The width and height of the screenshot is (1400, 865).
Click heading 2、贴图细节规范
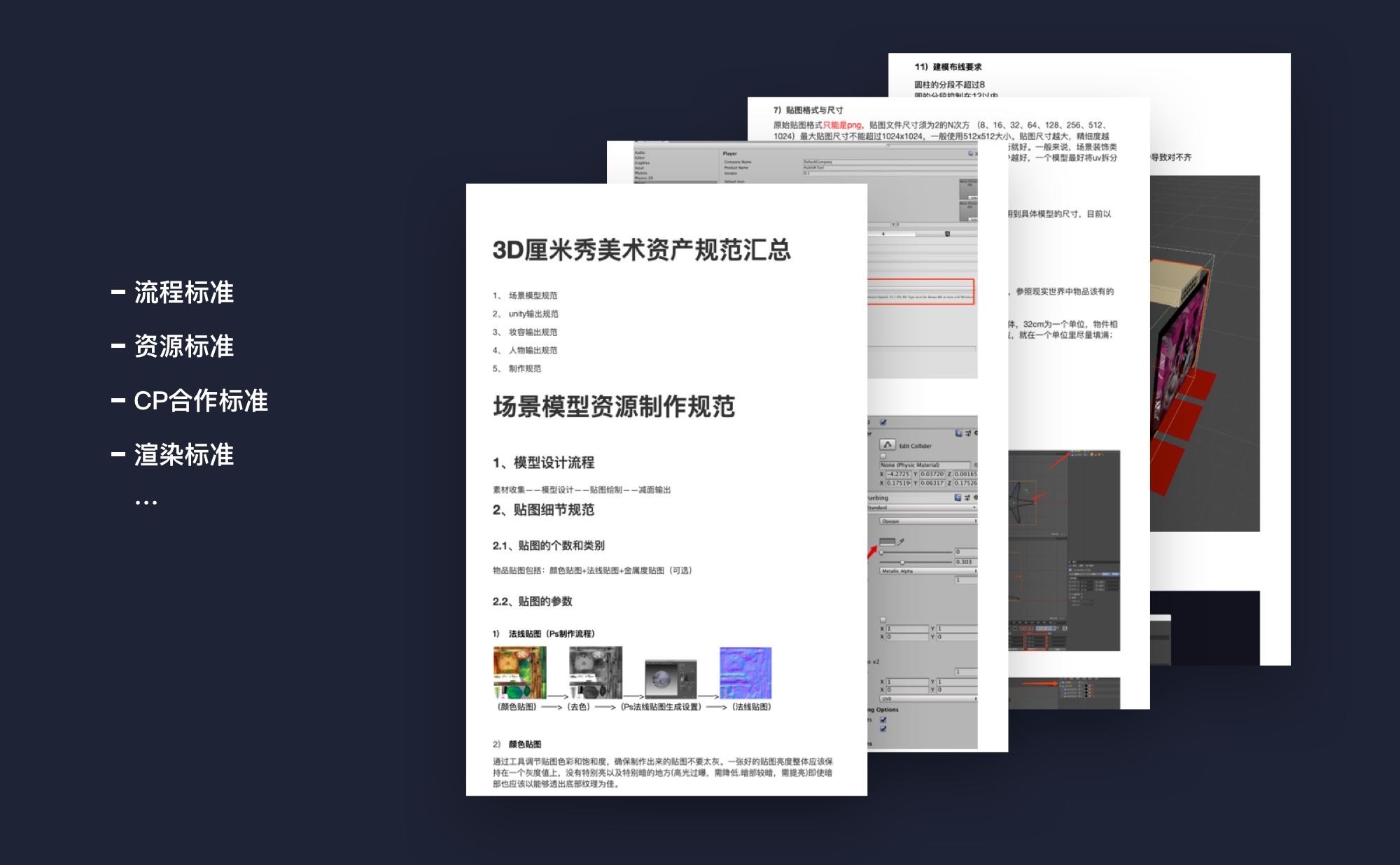point(543,509)
